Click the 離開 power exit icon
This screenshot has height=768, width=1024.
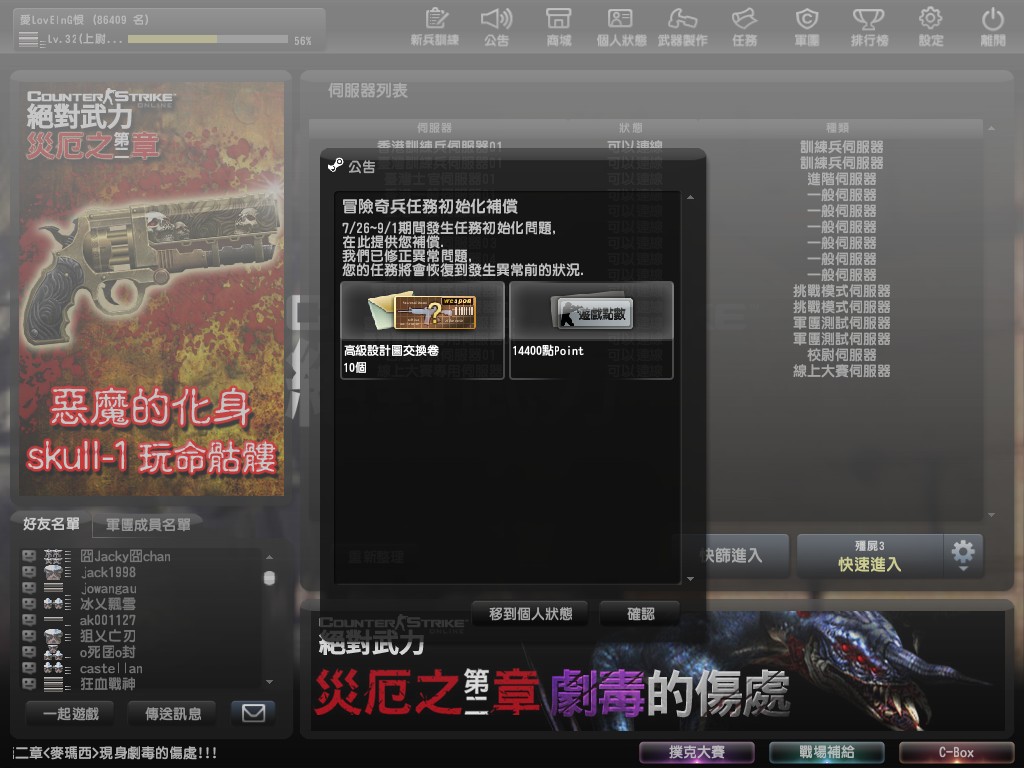coord(993,27)
